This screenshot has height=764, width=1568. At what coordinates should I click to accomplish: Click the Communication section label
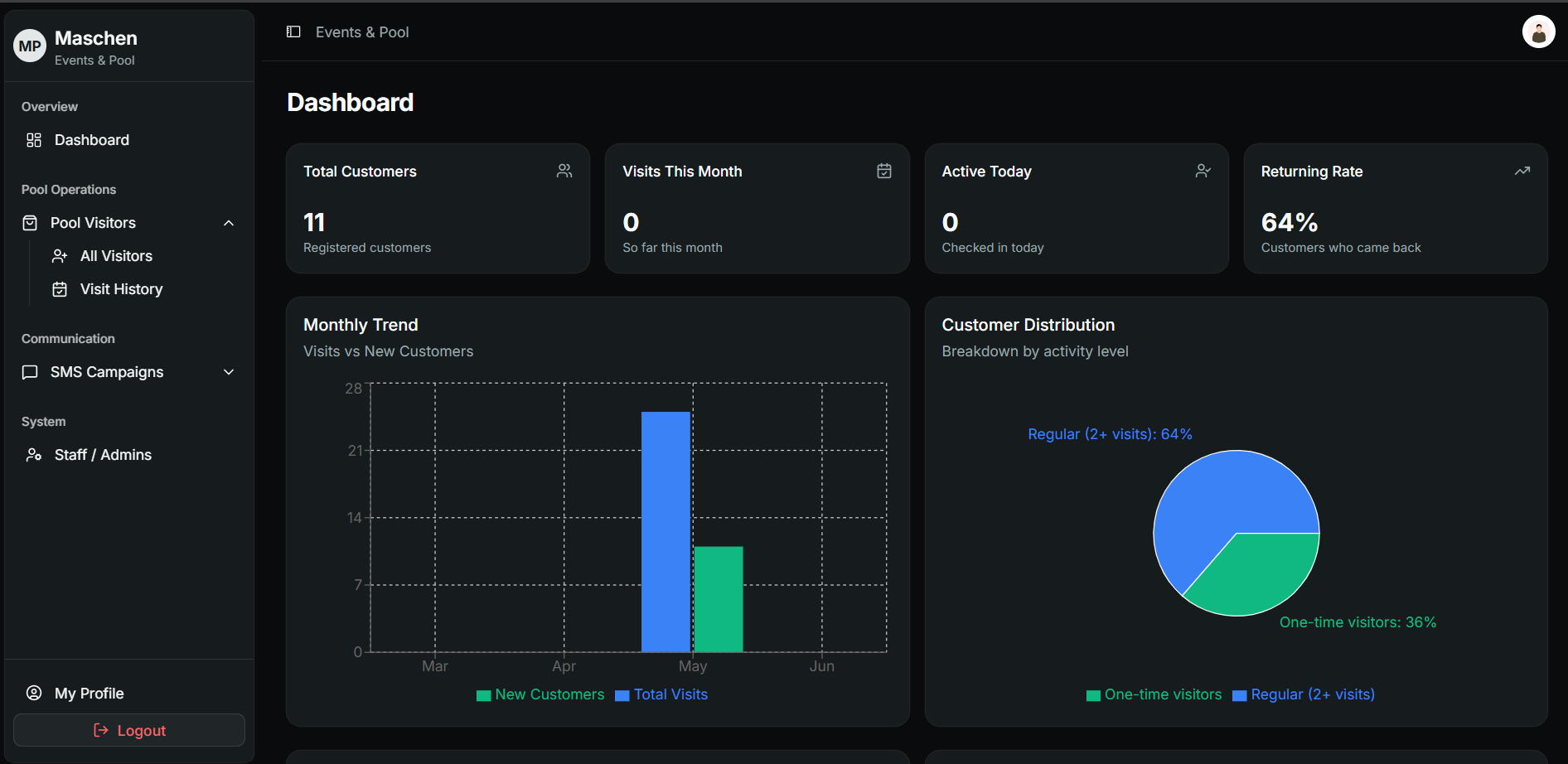(68, 339)
